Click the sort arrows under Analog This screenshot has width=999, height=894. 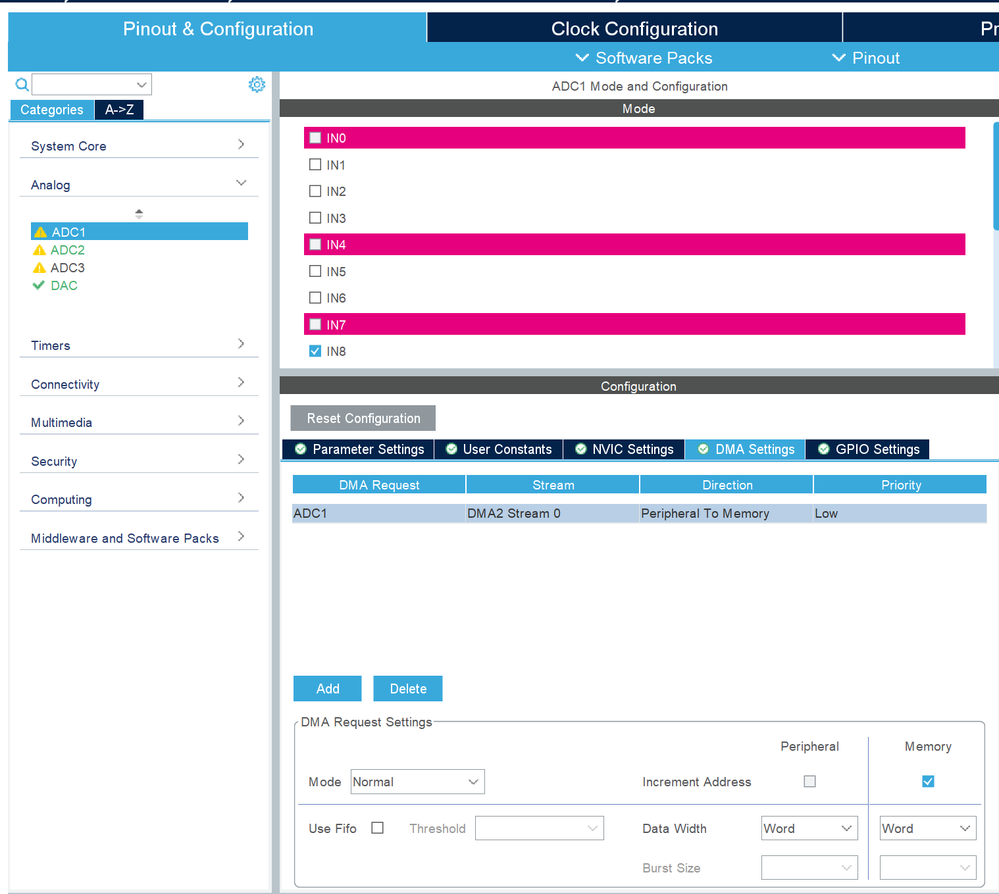pos(139,214)
